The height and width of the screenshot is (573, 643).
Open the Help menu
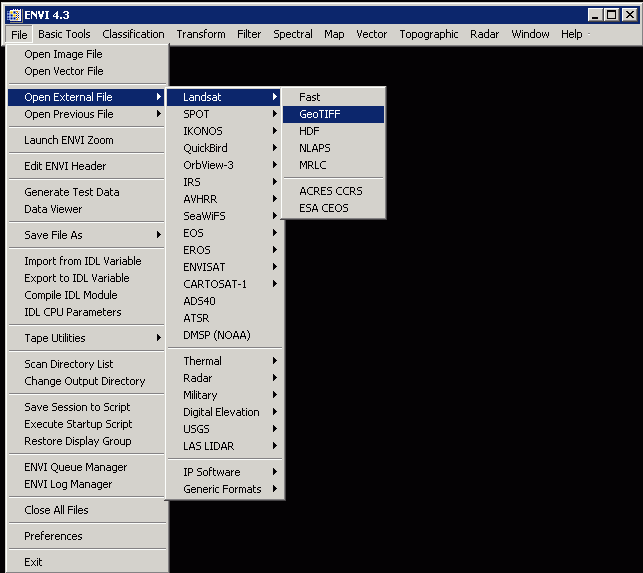click(572, 34)
